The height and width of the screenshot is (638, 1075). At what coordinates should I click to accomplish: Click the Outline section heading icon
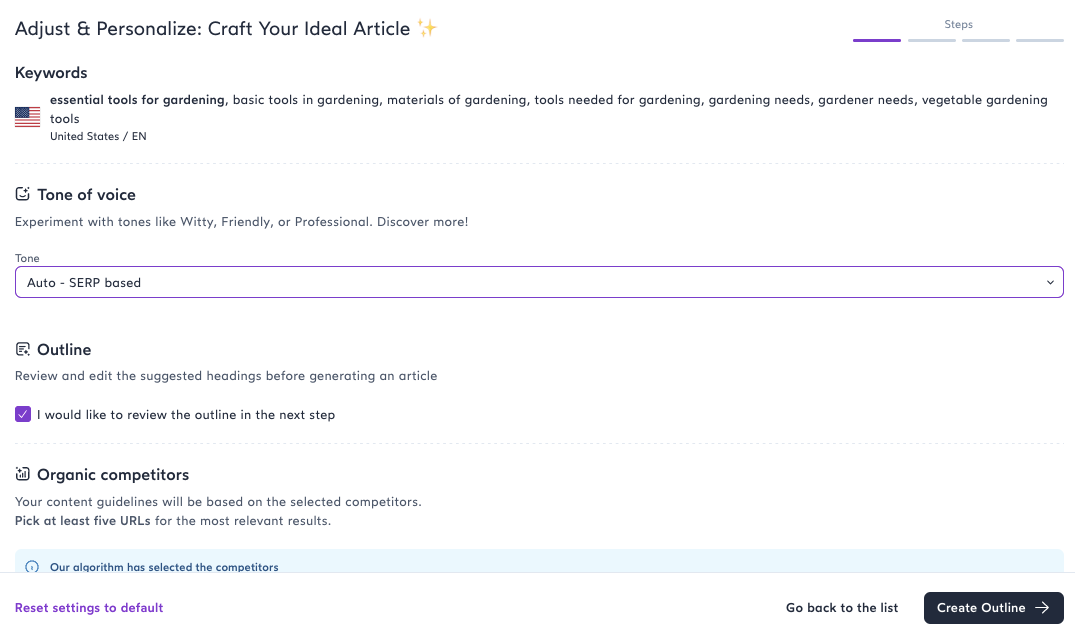pyautogui.click(x=23, y=349)
